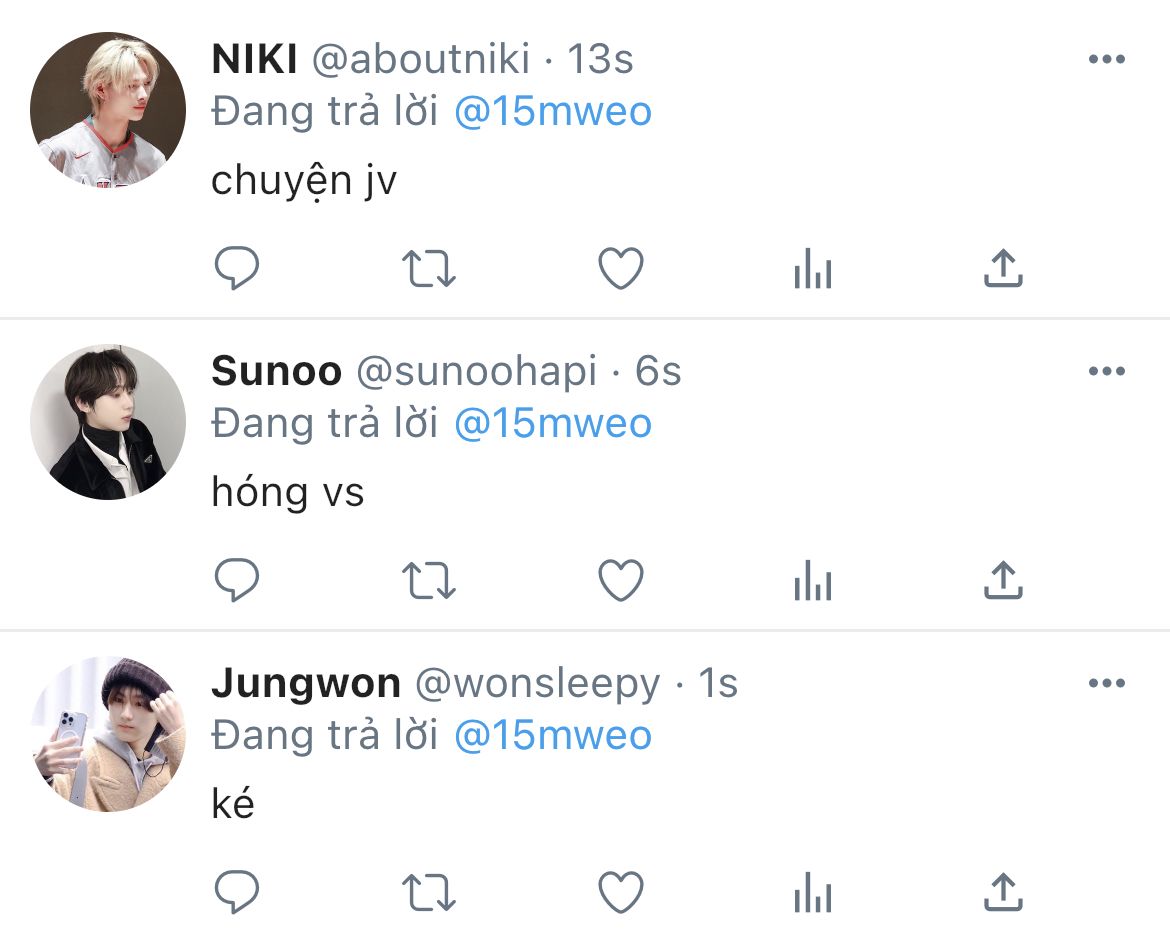The height and width of the screenshot is (934, 1170).
Task: Like Jungwon's tweet
Action: tap(621, 891)
